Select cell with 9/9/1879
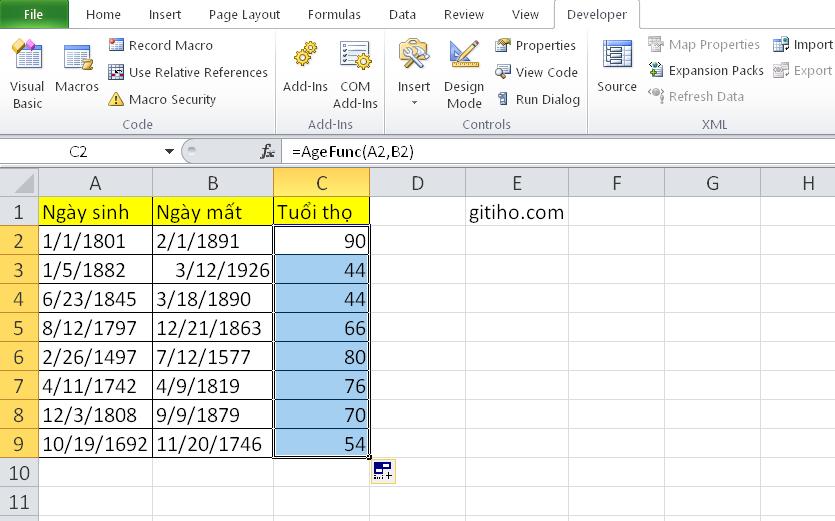This screenshot has width=835, height=521. tap(213, 415)
